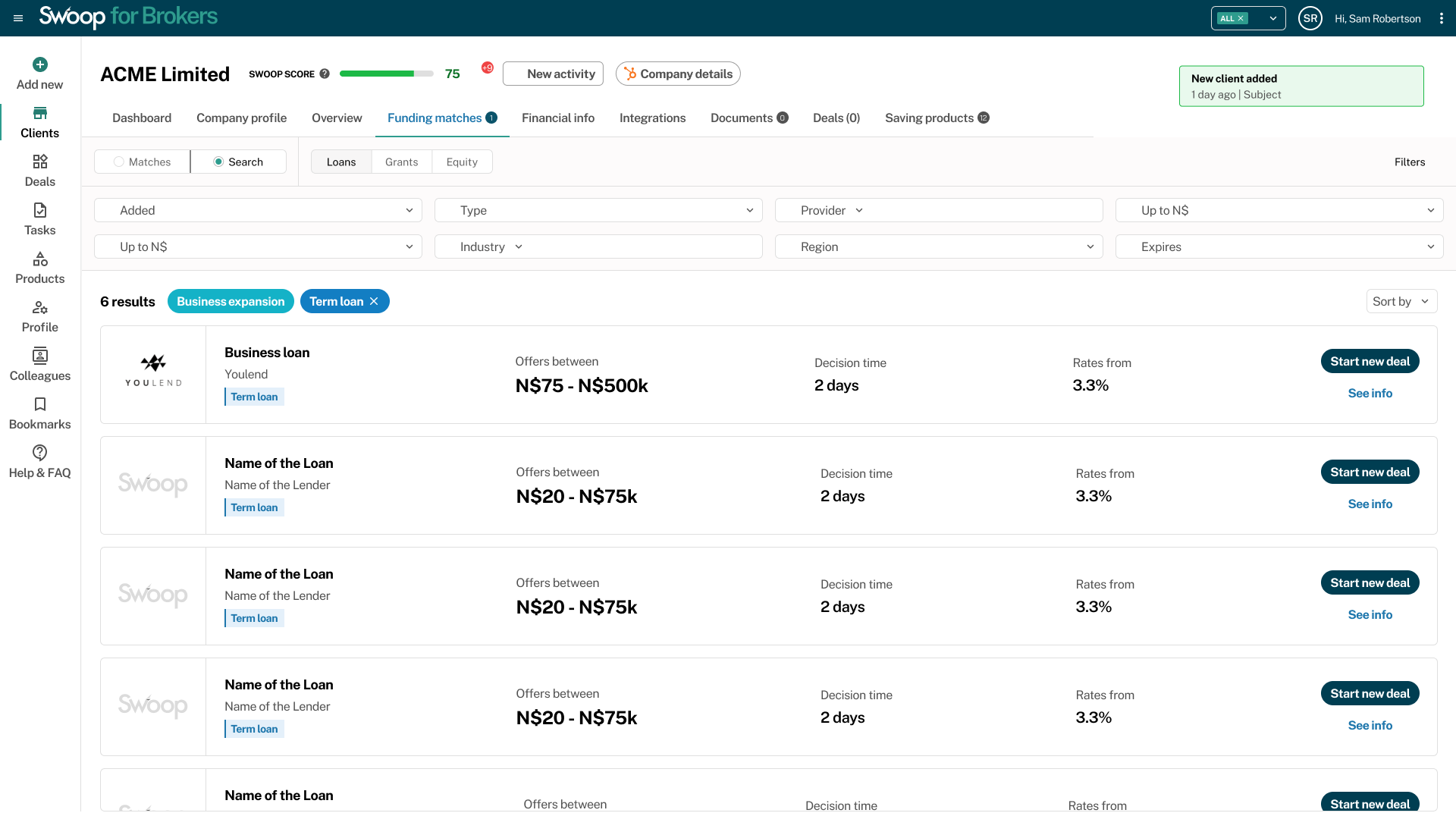
Task: Click See info for Youlend loan
Action: (x=1370, y=393)
